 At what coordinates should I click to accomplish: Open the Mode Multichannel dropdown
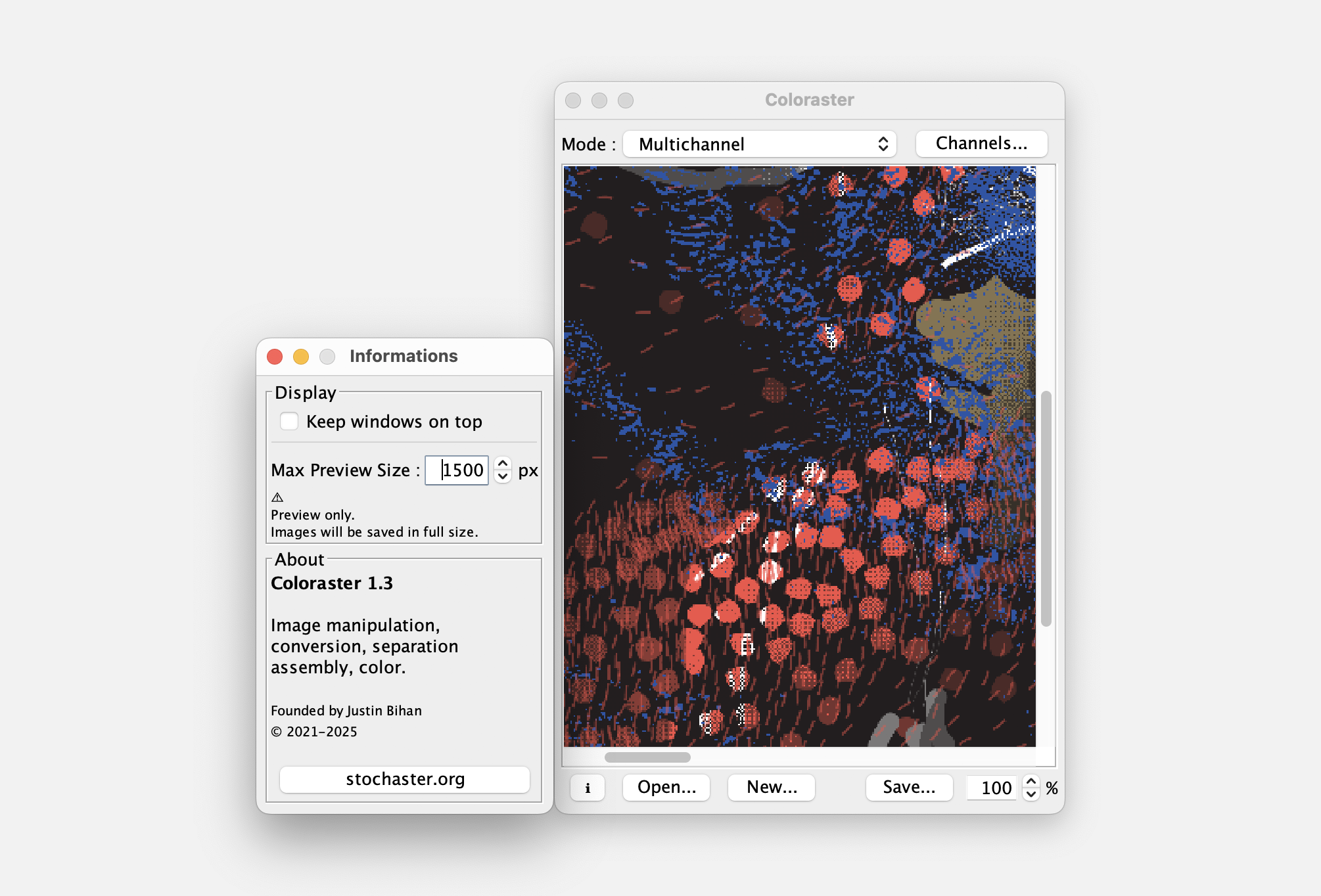pyautogui.click(x=759, y=144)
